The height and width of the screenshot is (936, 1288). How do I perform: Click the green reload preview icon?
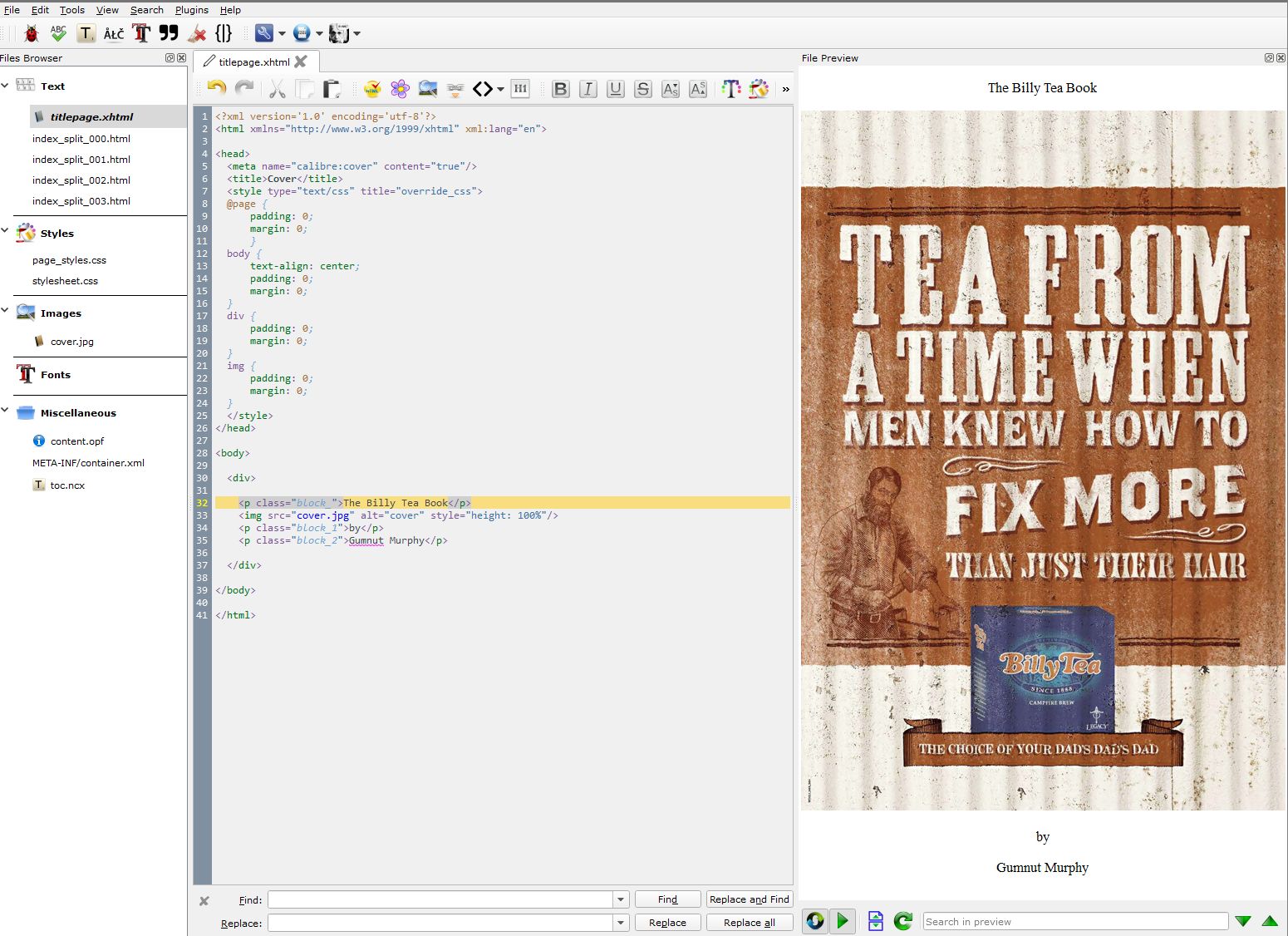point(902,921)
